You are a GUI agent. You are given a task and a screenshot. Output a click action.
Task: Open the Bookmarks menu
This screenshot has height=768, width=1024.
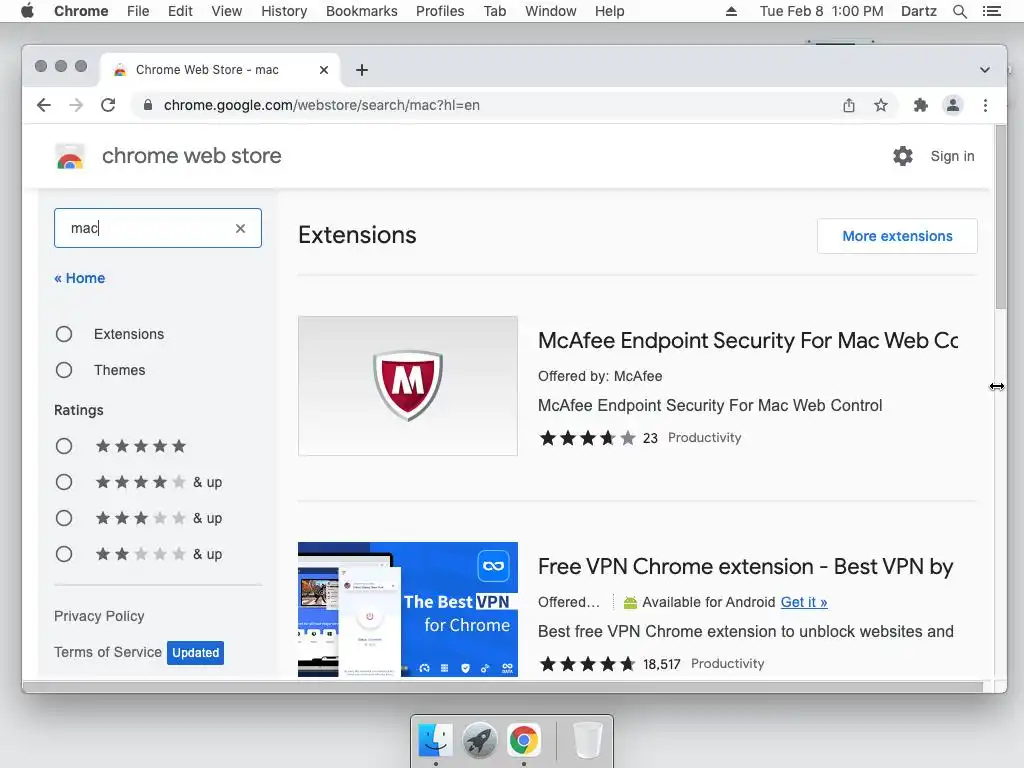(x=362, y=11)
